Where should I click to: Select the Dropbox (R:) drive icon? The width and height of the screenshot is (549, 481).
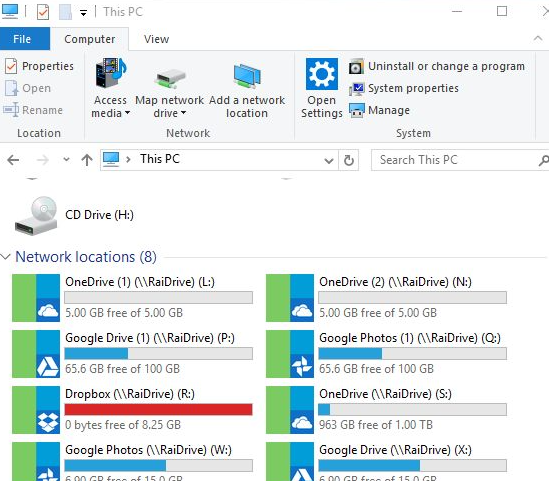[36, 410]
